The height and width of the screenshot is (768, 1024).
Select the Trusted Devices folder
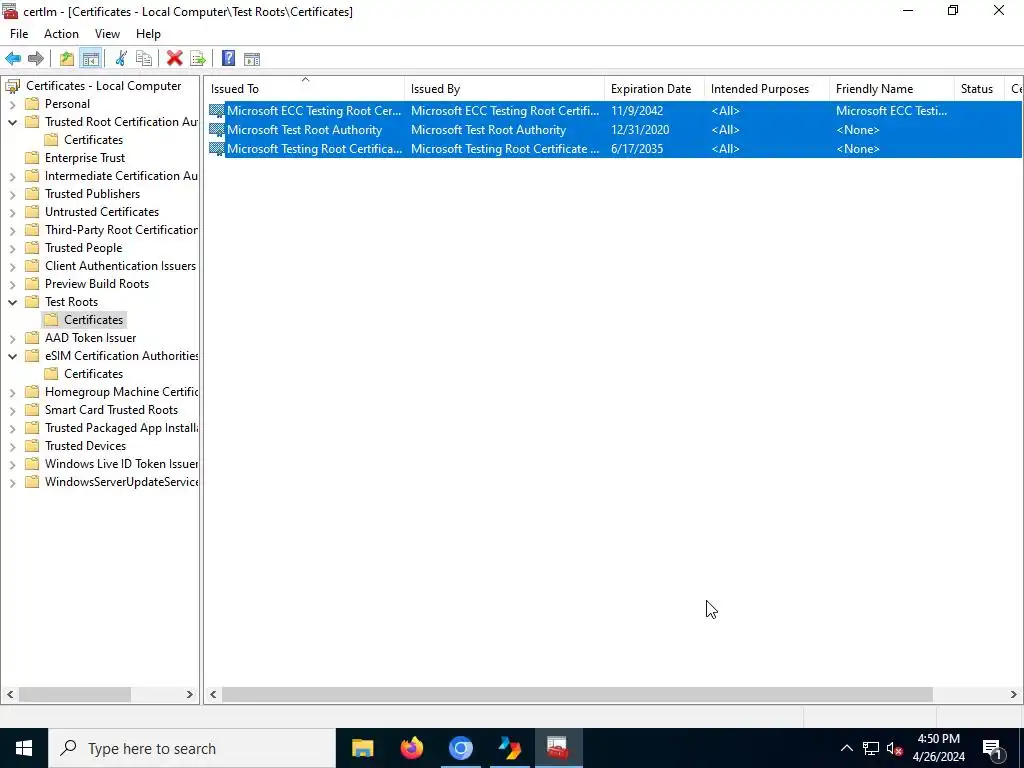[86, 446]
